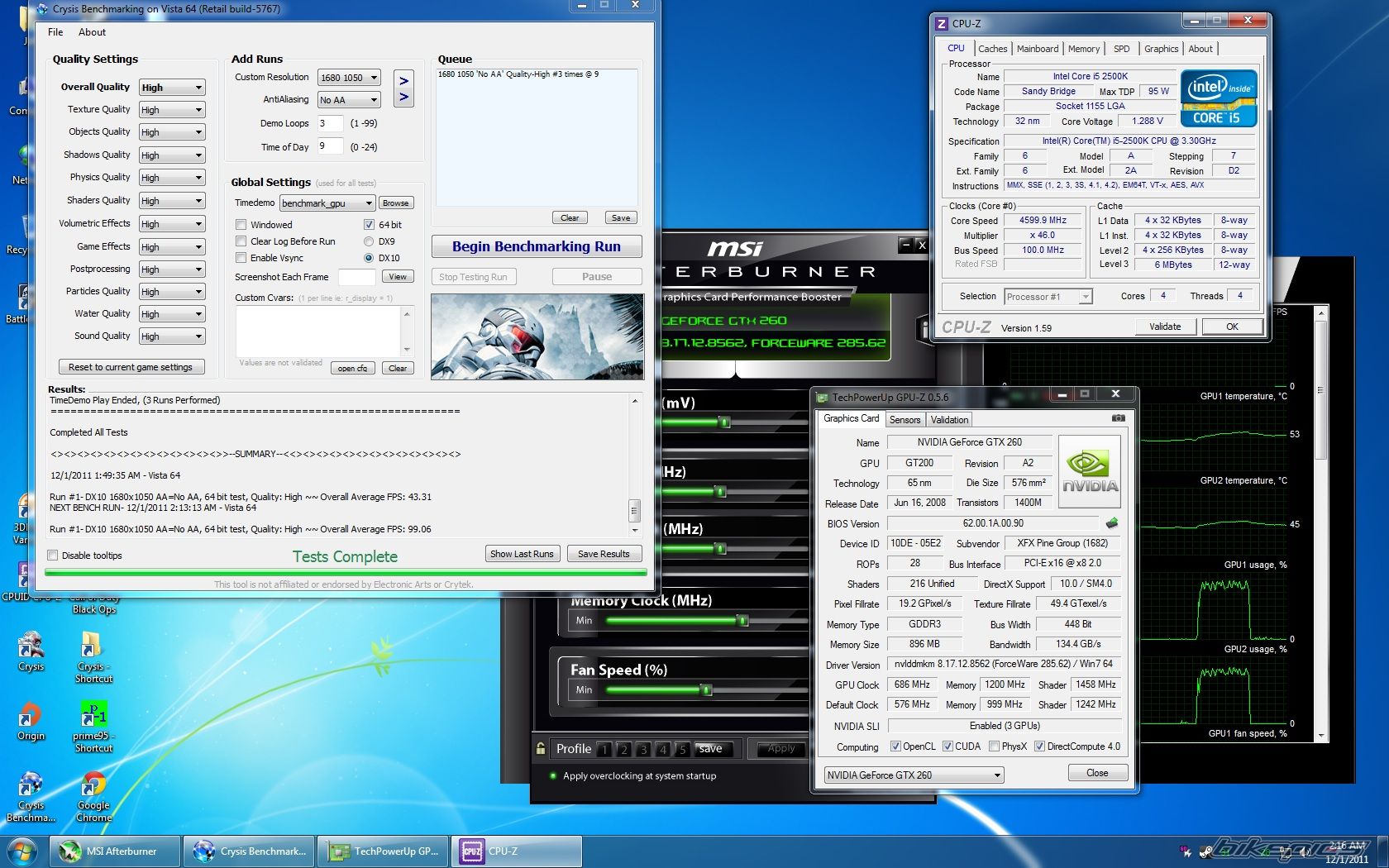
Task: Click the BIOS save chip icon in GPU-Z
Action: (x=1112, y=522)
